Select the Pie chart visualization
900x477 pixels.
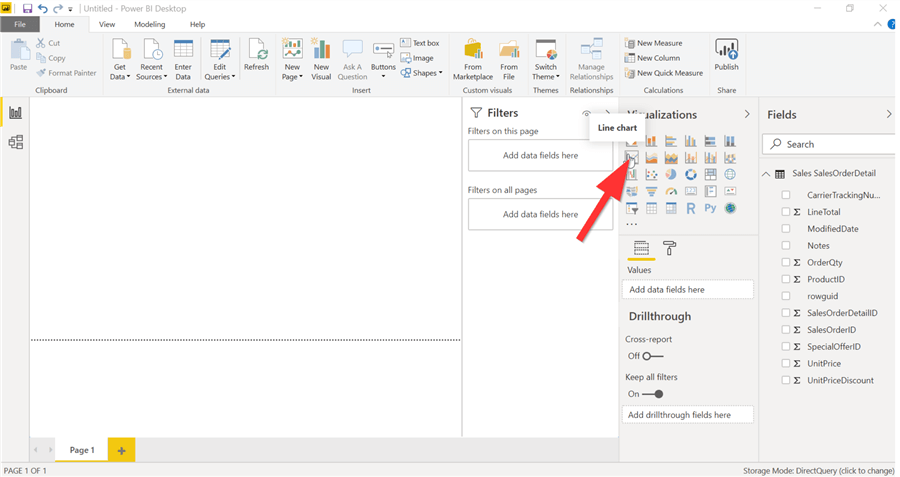coord(671,174)
